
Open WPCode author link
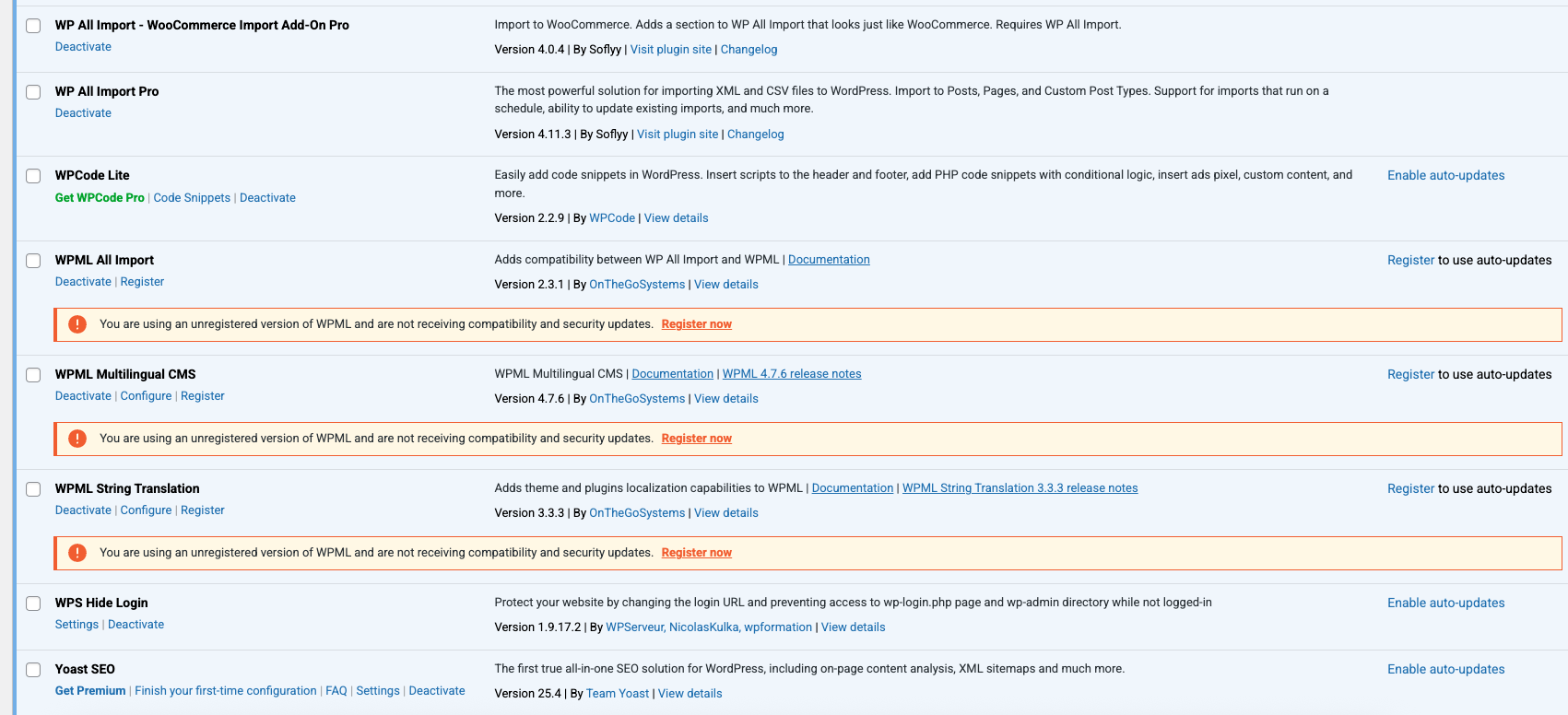(612, 218)
